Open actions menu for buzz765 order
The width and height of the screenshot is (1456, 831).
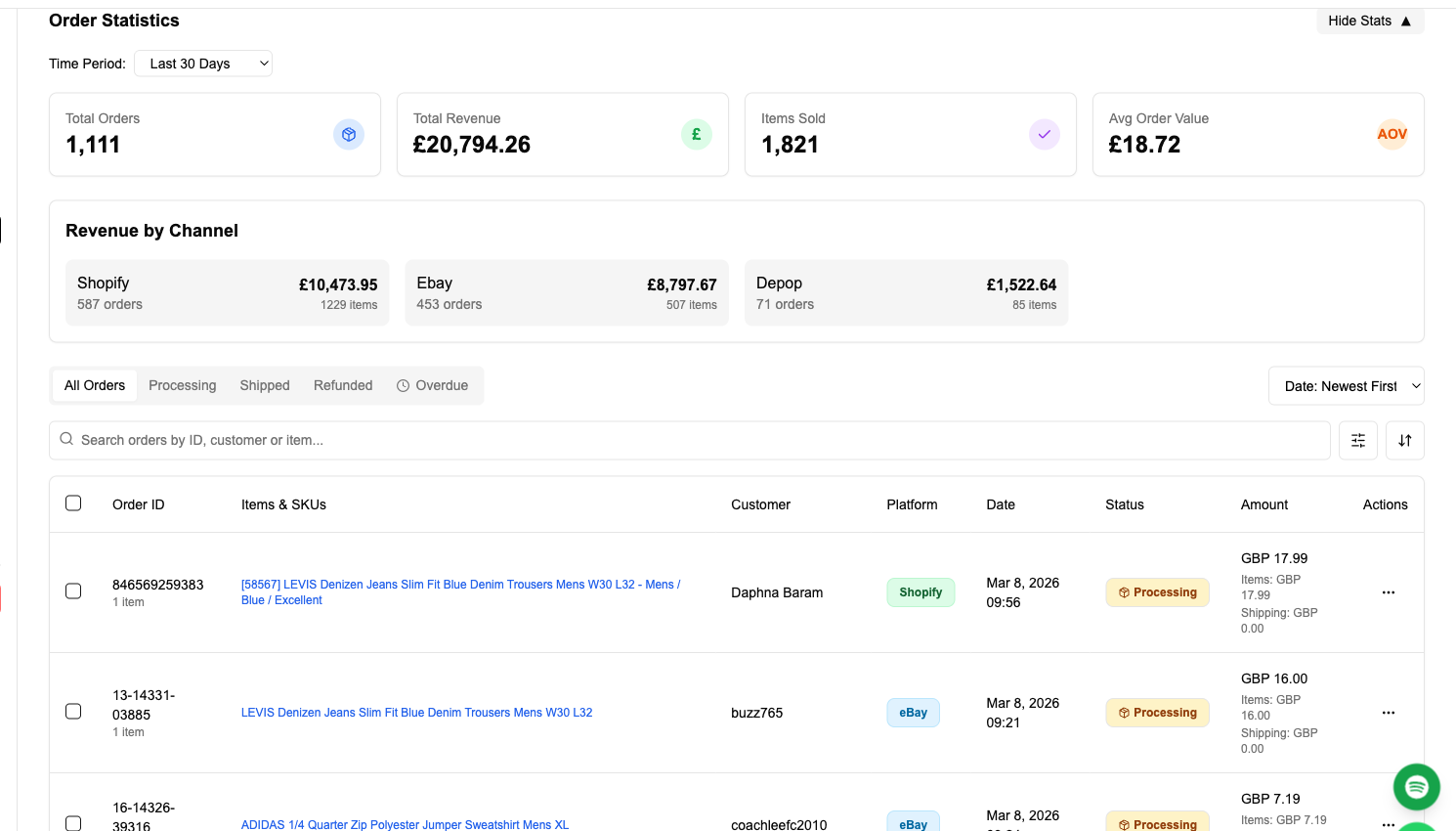click(1389, 713)
